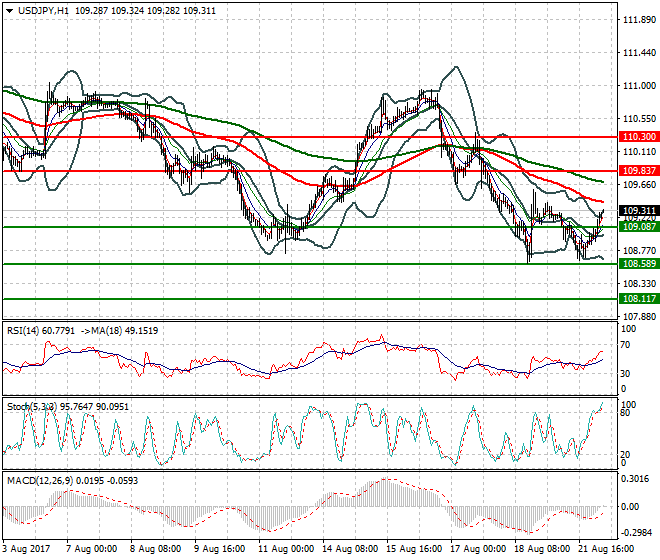Select the red resistance label 109.837
The height and width of the screenshot is (560, 660).
(639, 171)
